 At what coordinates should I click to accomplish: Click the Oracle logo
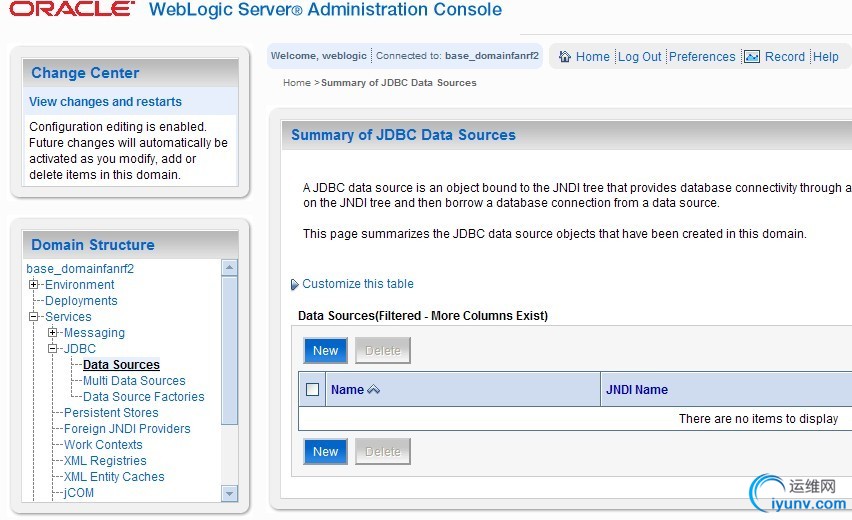point(72,10)
